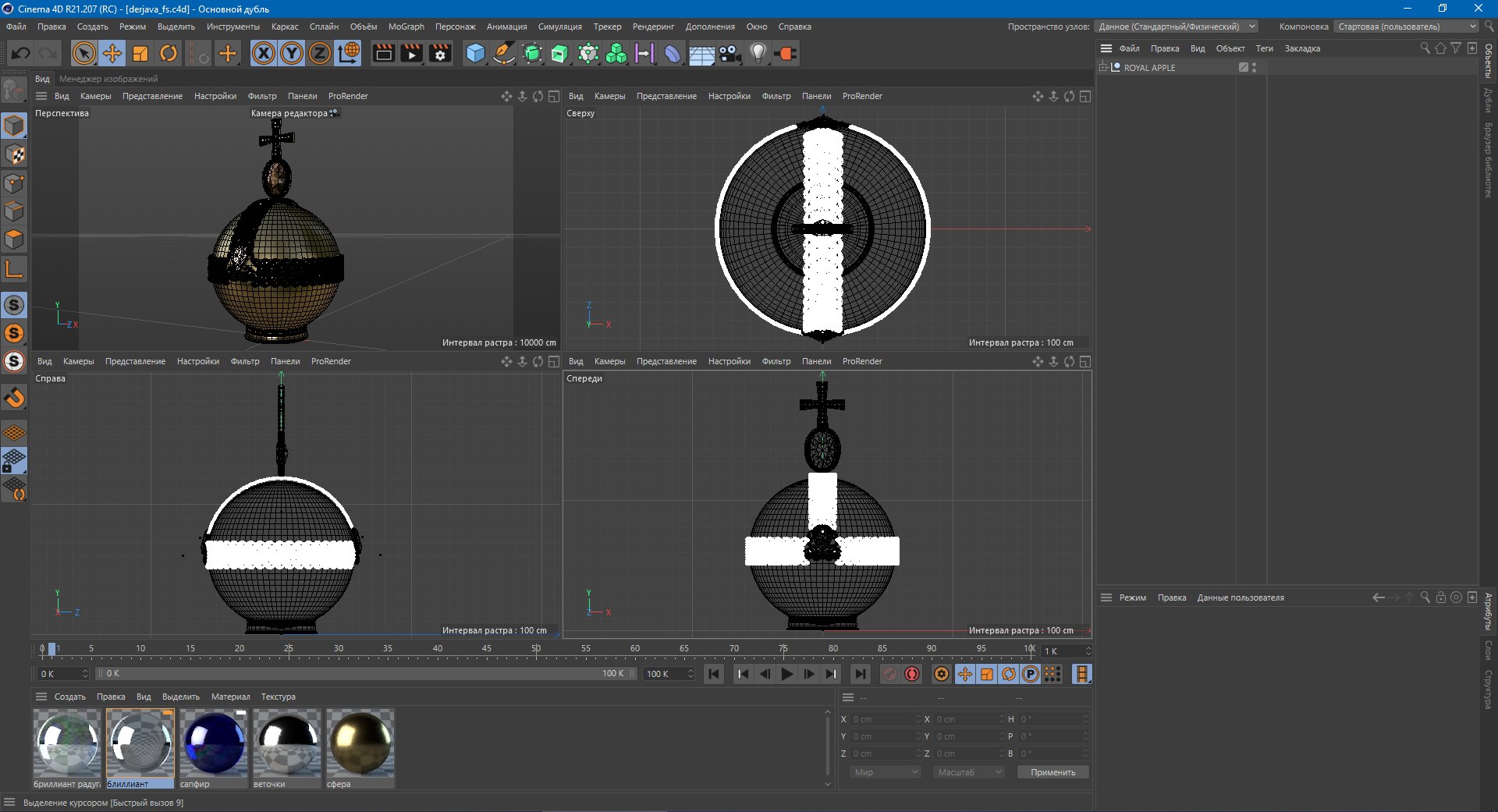Open the layout dropdown Стартовая
The width and height of the screenshot is (1498, 812).
pyautogui.click(x=1407, y=27)
